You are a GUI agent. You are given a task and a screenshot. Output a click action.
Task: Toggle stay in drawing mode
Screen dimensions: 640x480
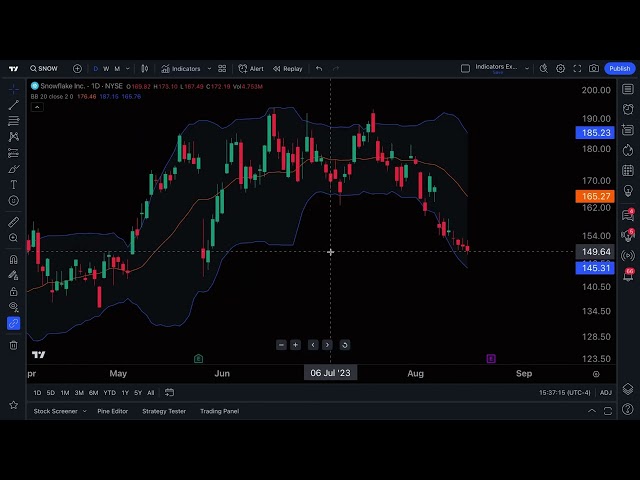[13, 275]
